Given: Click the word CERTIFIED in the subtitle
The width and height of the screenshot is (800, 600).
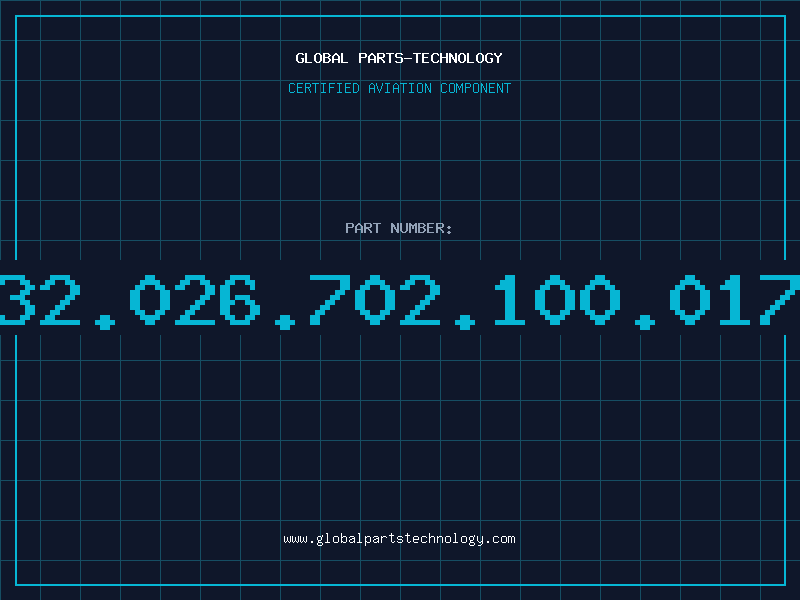Looking at the screenshot, I should tap(324, 88).
